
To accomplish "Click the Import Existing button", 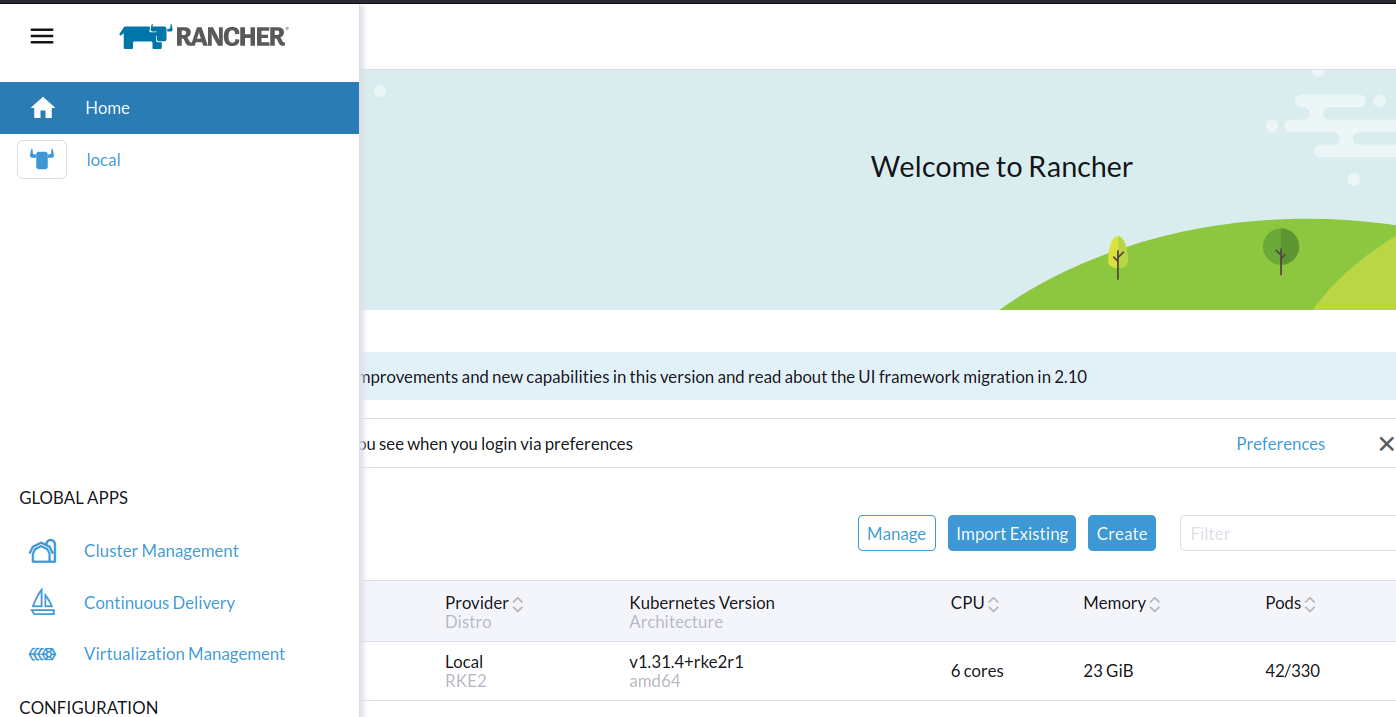I will point(1012,533).
